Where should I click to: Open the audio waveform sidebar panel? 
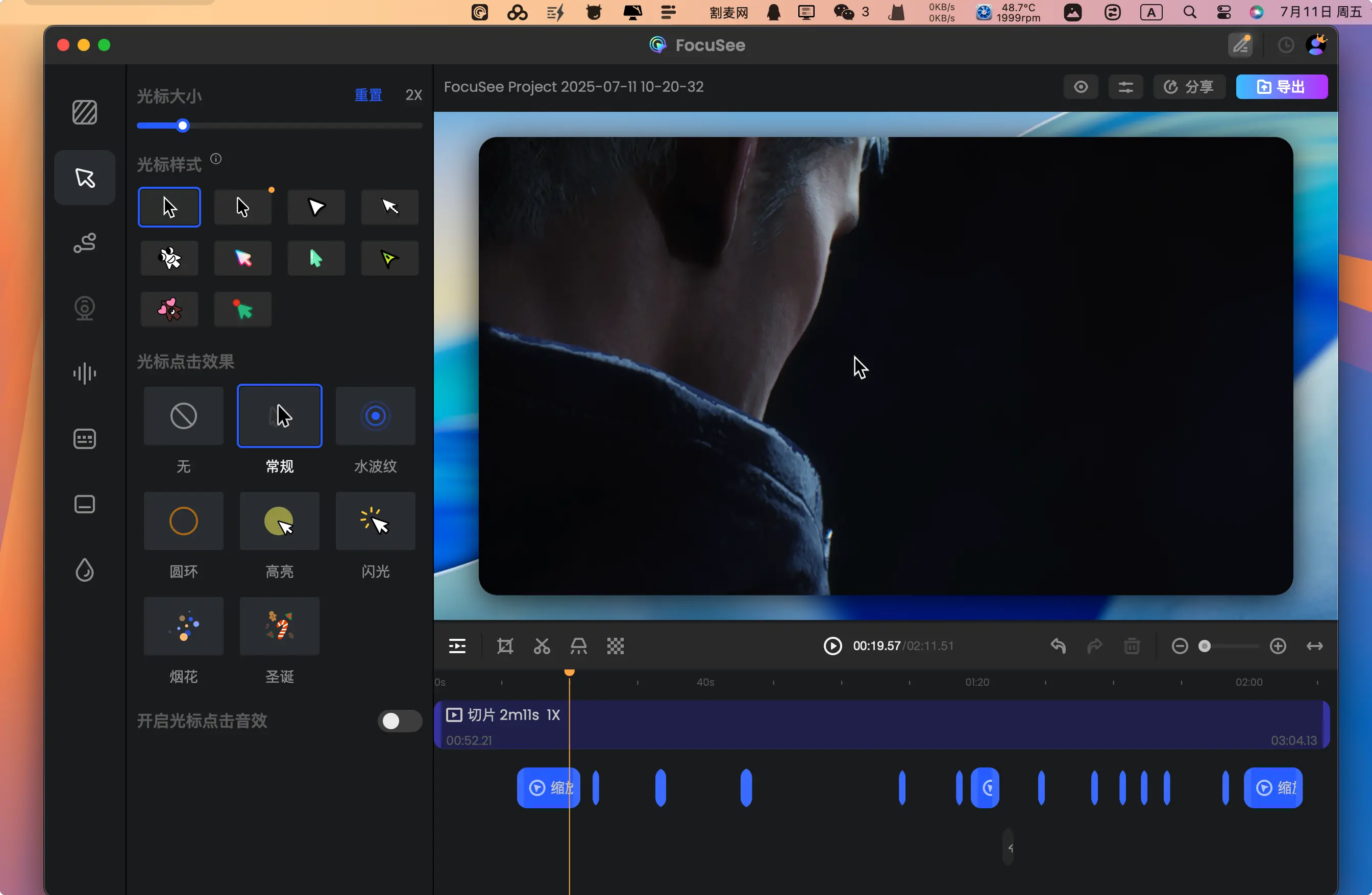point(85,374)
